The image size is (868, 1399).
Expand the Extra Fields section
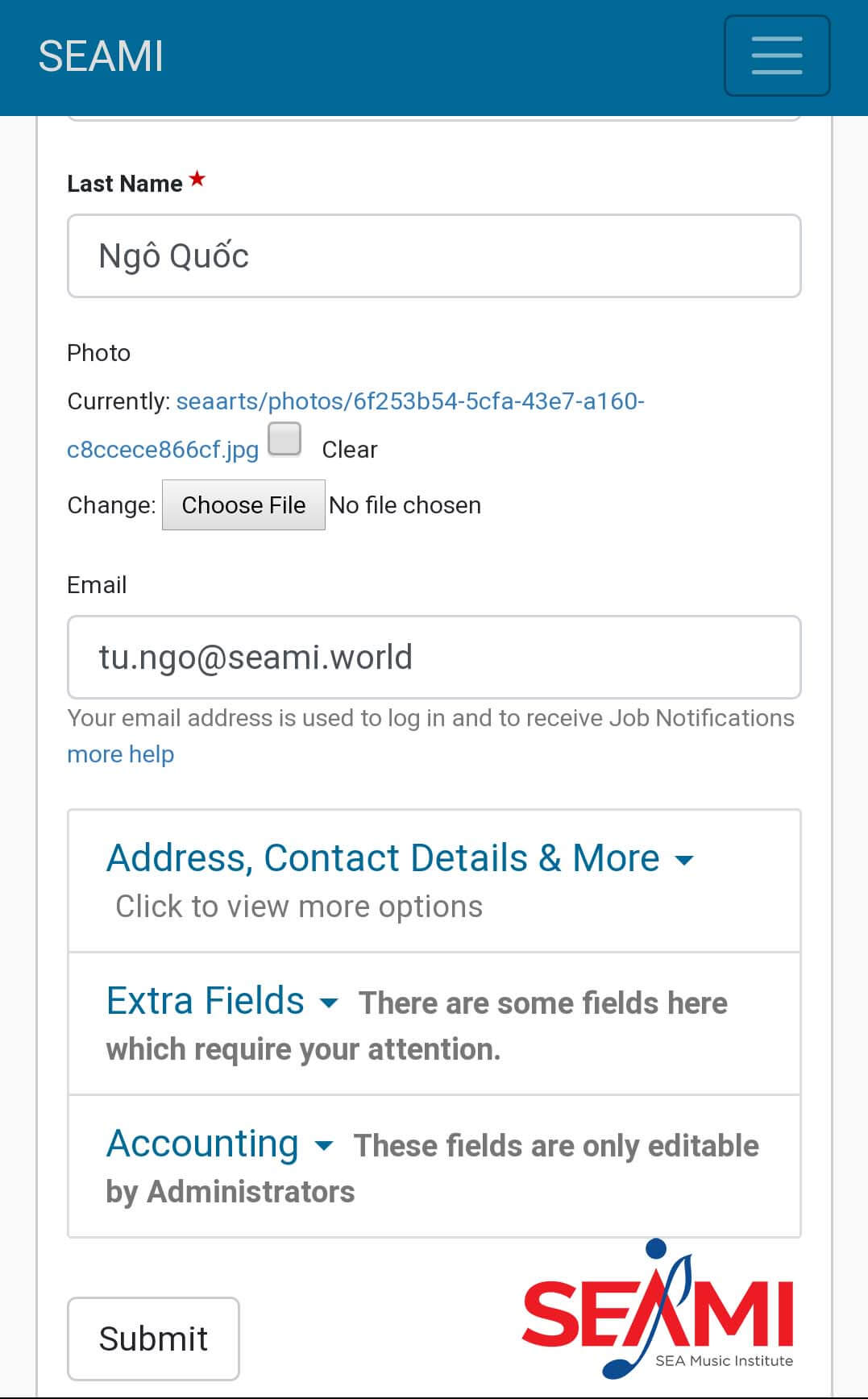tap(206, 1001)
